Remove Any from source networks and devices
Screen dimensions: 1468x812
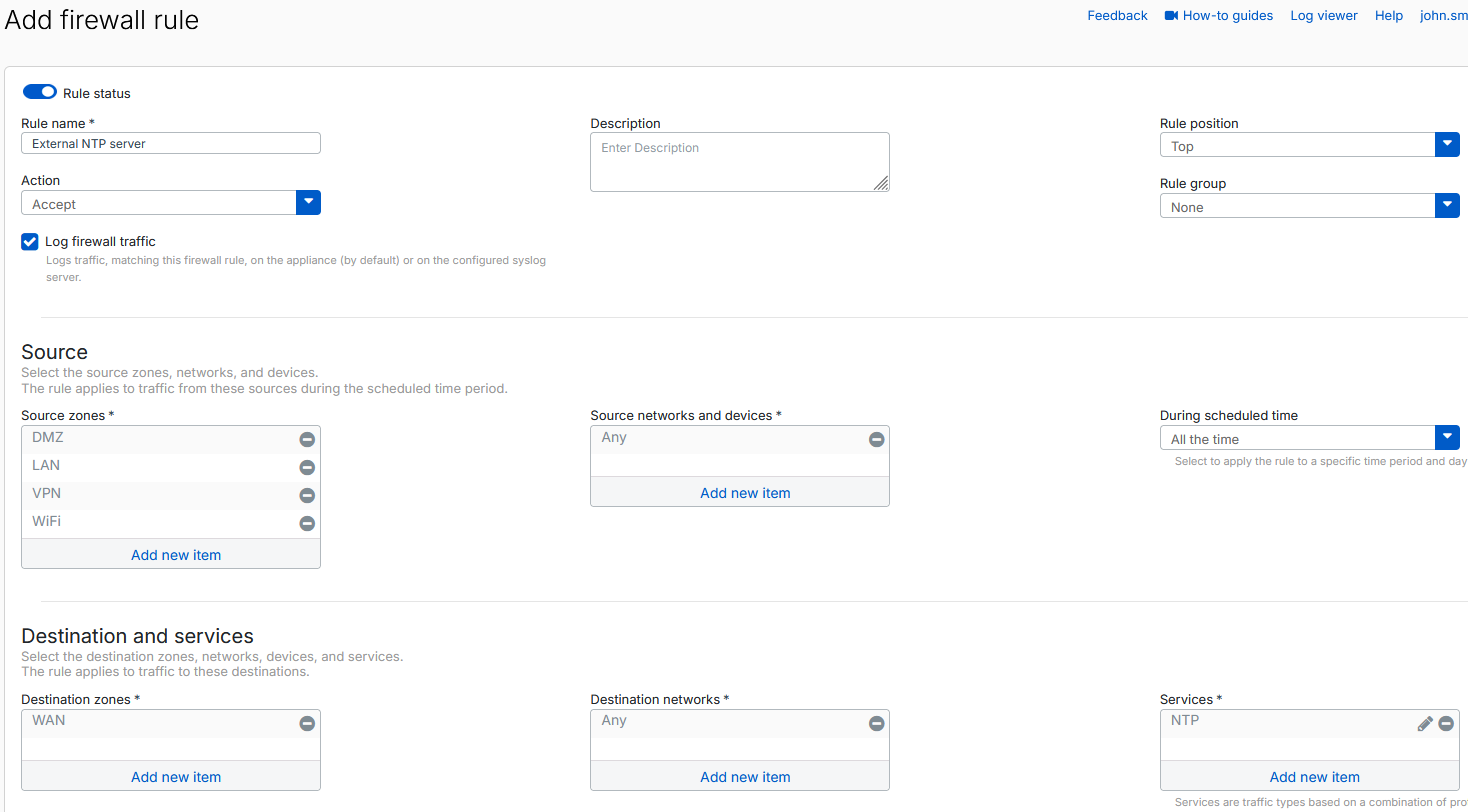[x=876, y=440]
